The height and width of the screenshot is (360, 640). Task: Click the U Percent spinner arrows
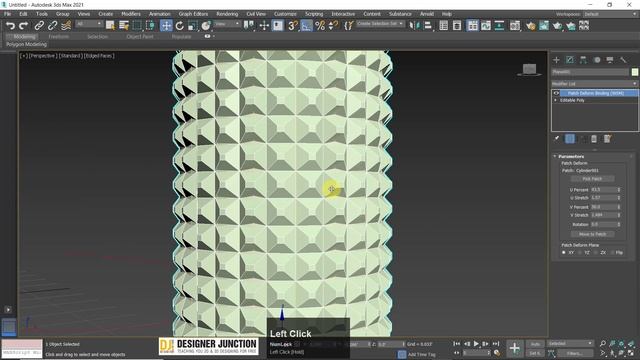coord(619,190)
